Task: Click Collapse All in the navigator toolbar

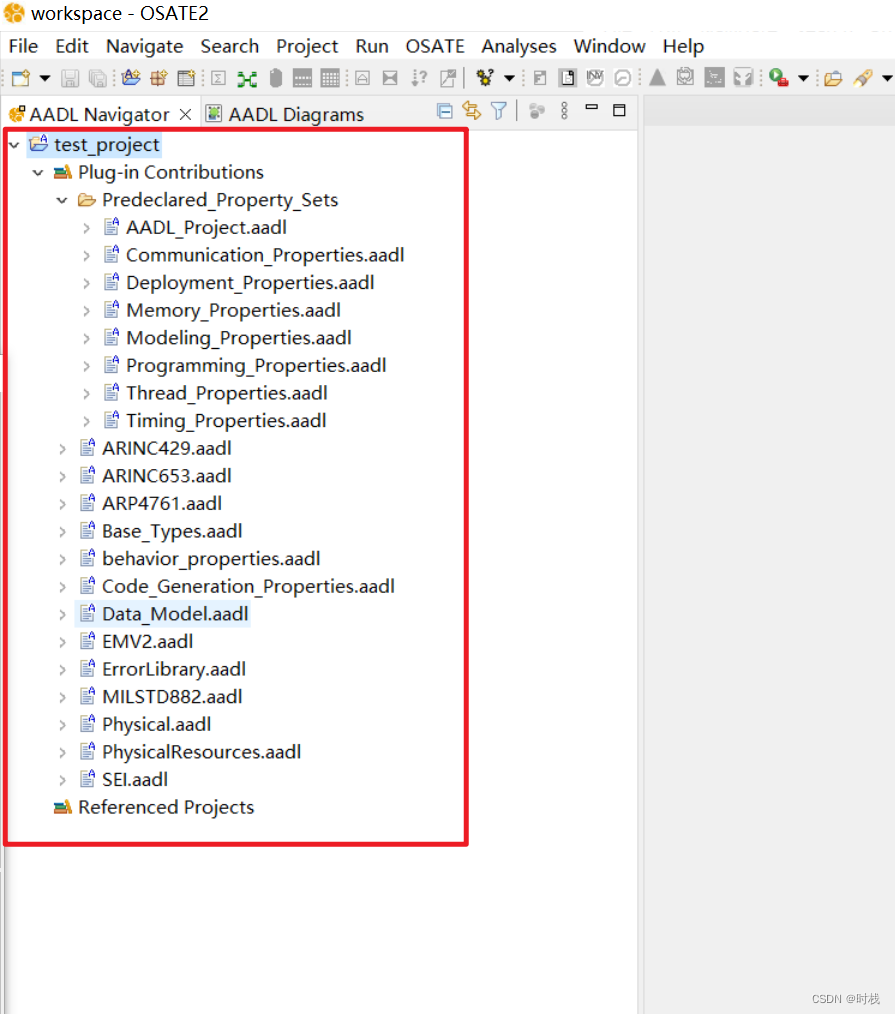Action: 445,111
